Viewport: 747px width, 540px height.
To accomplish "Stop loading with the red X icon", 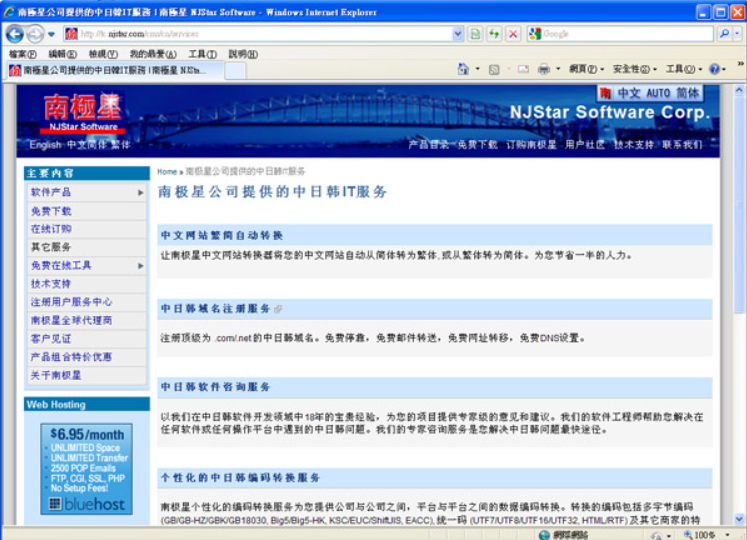I will [513, 34].
